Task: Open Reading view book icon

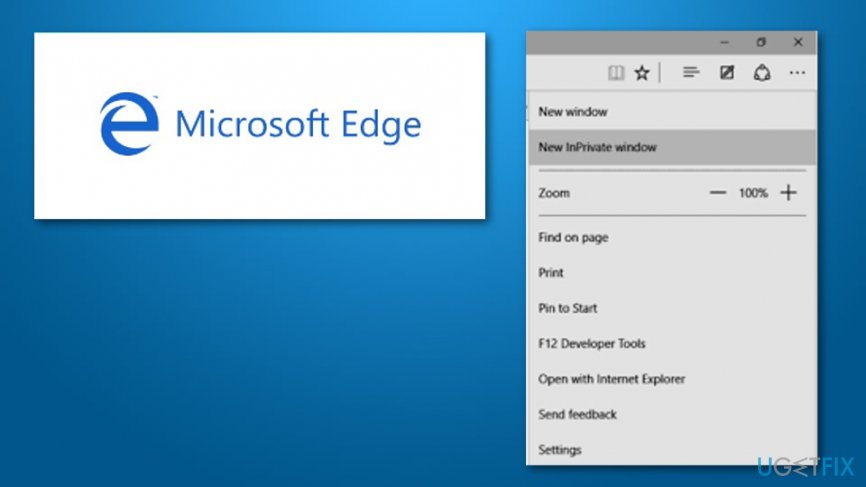Action: [x=616, y=73]
